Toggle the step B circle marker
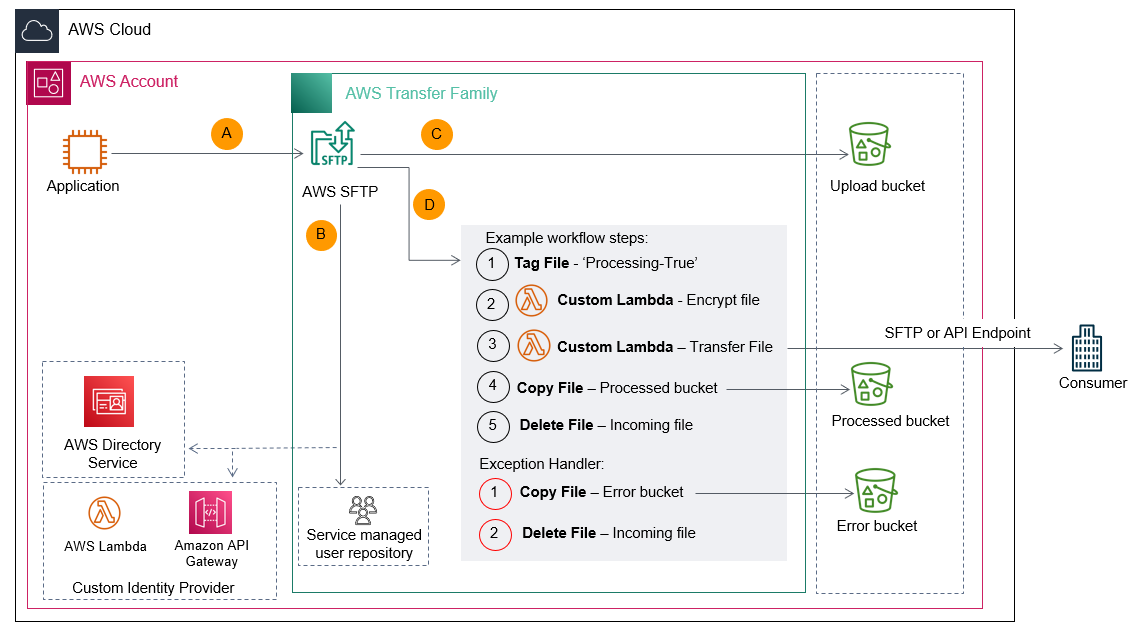Screen dimensions: 1135x628 click(321, 236)
